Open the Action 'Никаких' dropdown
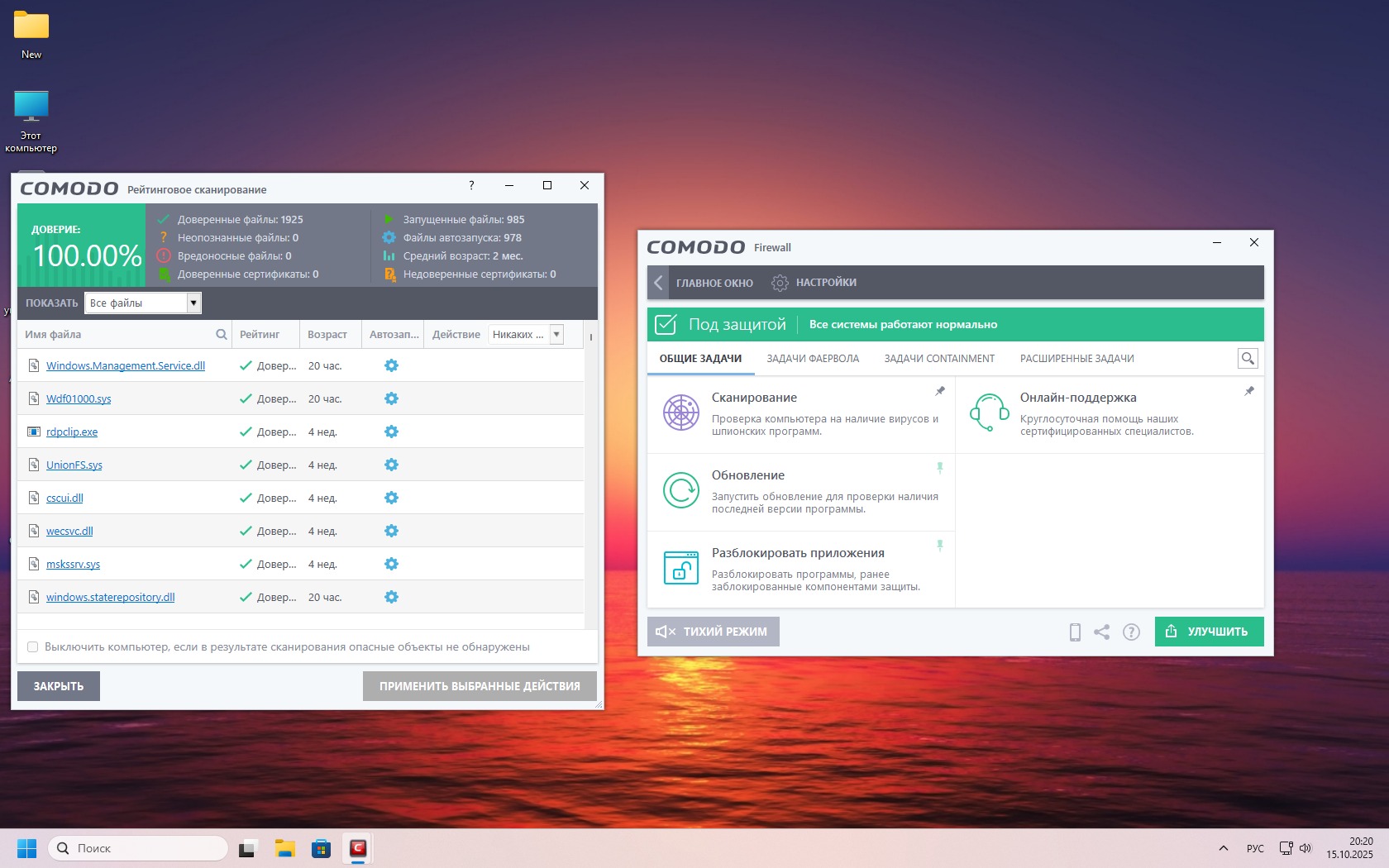Screen dimensions: 1389x868 pos(556,335)
